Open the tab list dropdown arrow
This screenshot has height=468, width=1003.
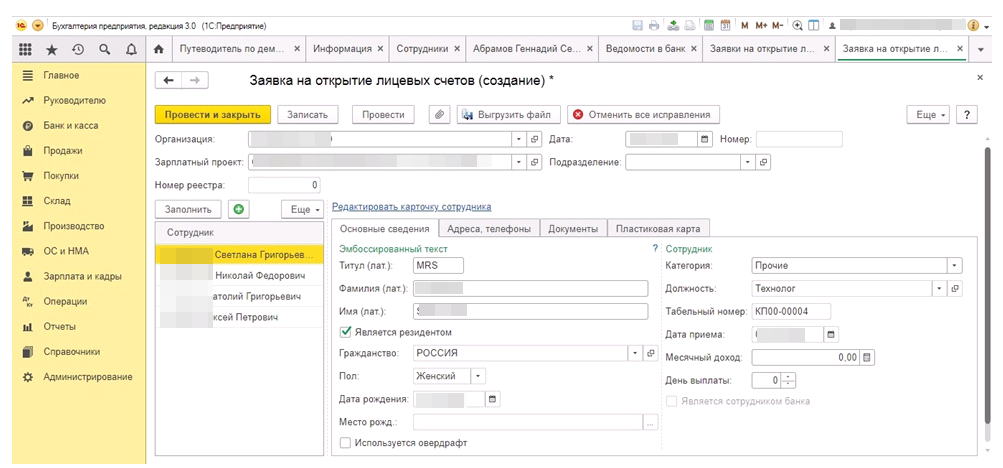981,49
